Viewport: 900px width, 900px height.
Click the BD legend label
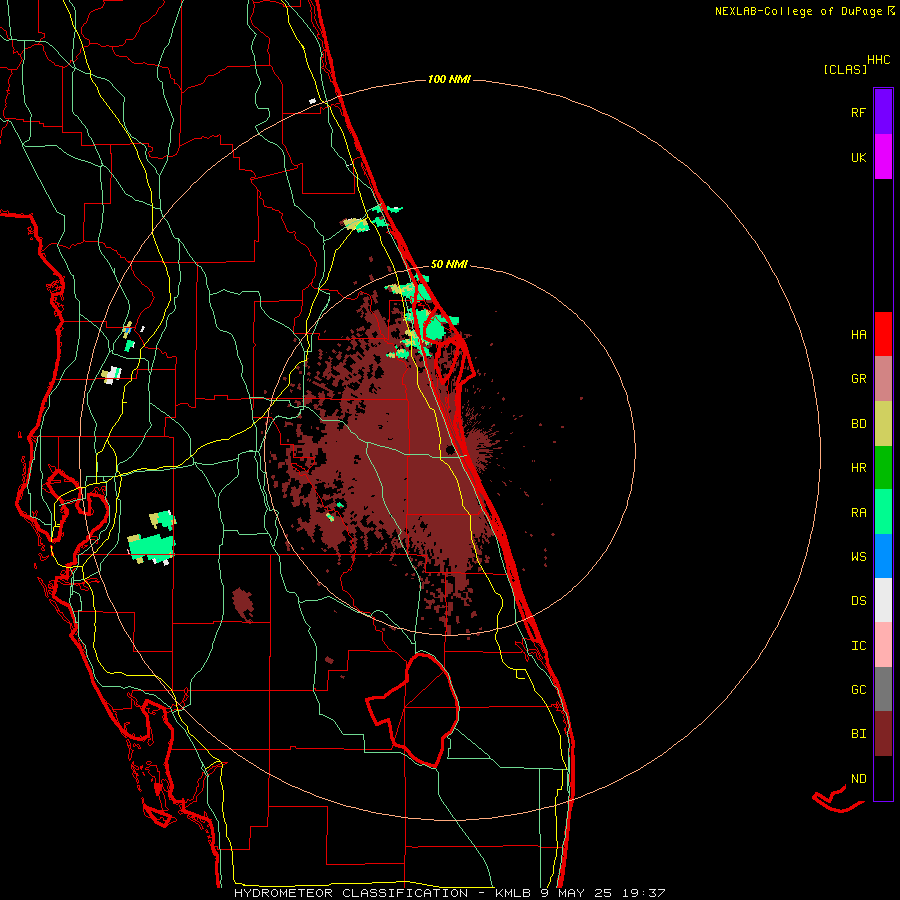858,424
